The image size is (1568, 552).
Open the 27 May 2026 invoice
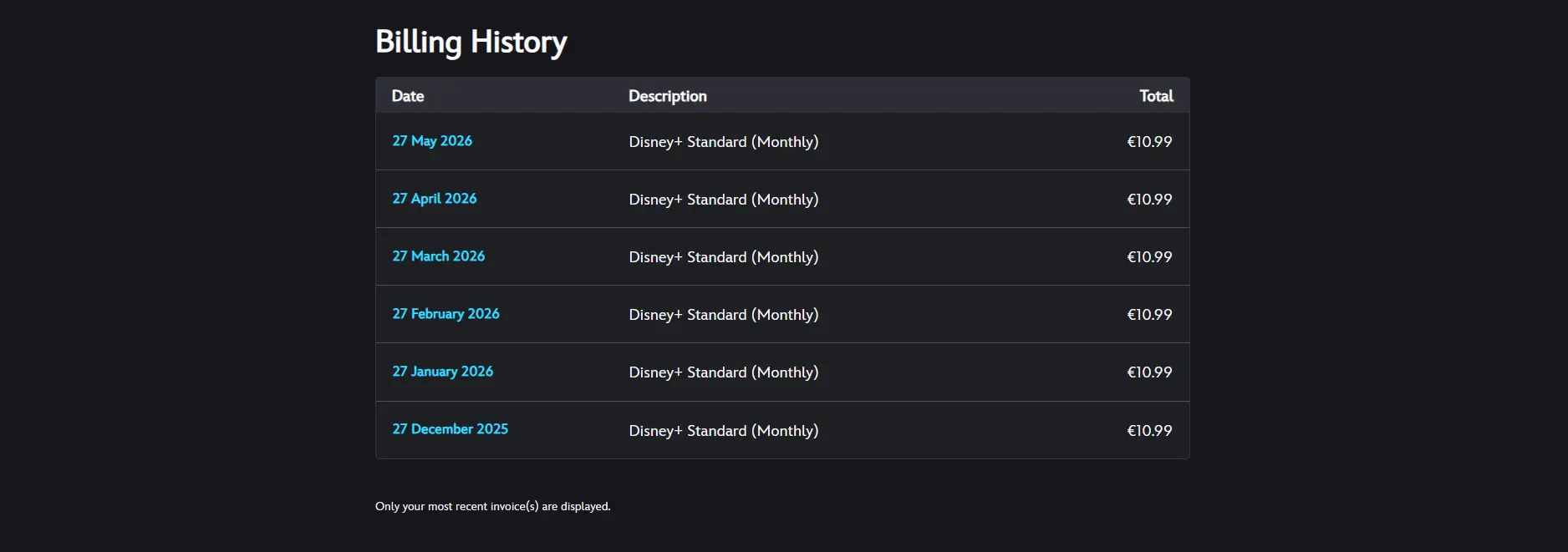[x=432, y=141]
